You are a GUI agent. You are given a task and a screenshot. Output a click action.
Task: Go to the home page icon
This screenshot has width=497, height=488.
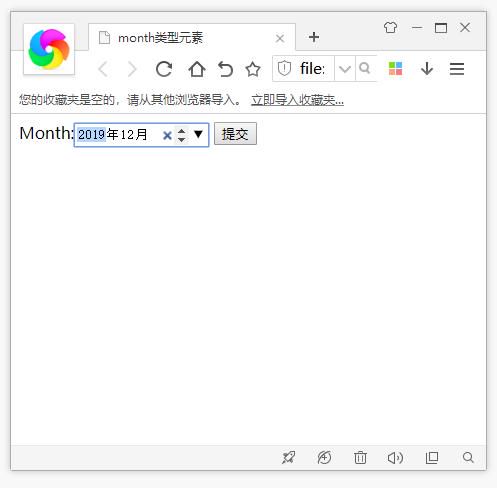pyautogui.click(x=197, y=69)
